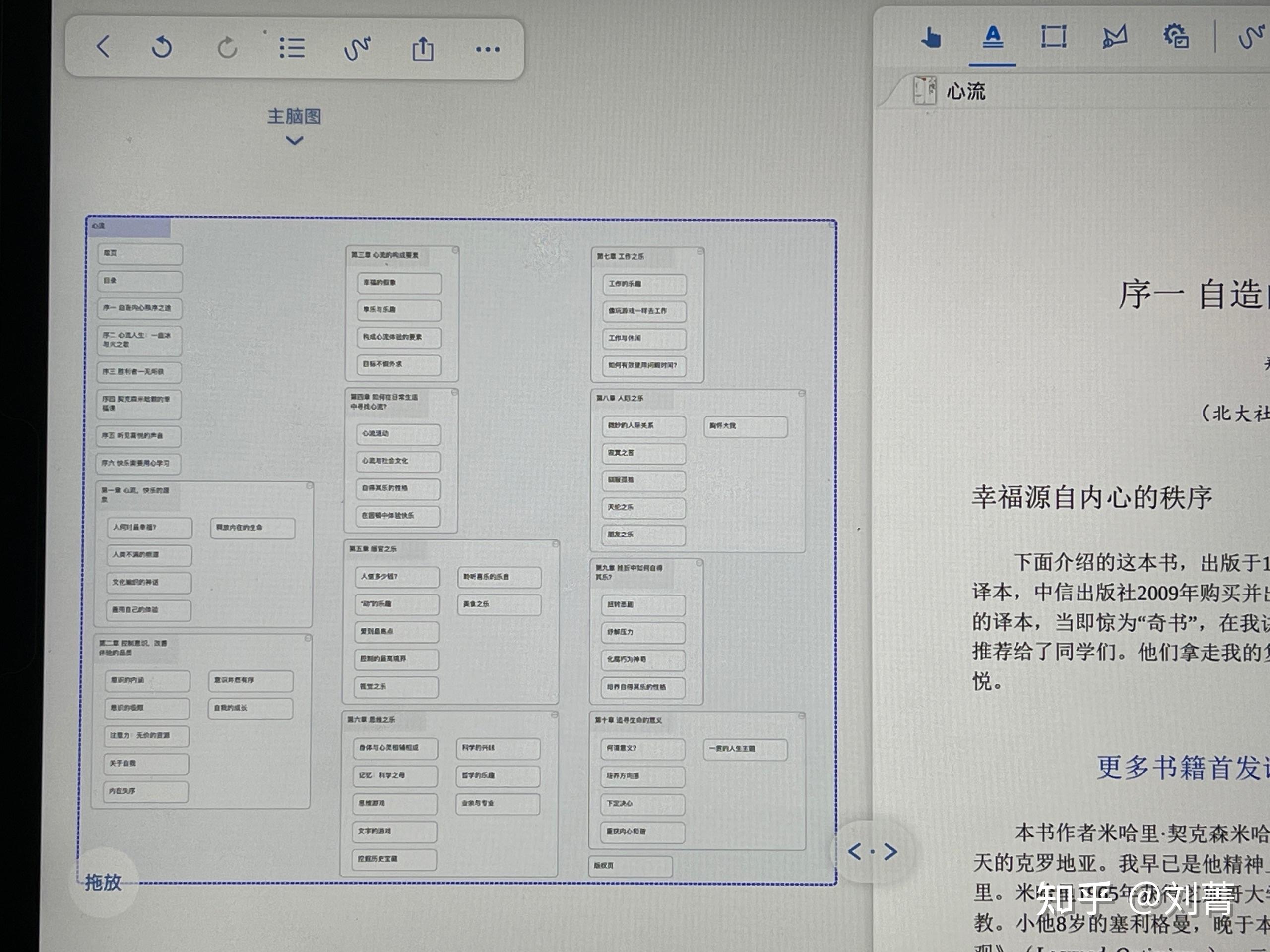Select the undo icon in the left toolbar
The height and width of the screenshot is (952, 1270).
pos(161,48)
